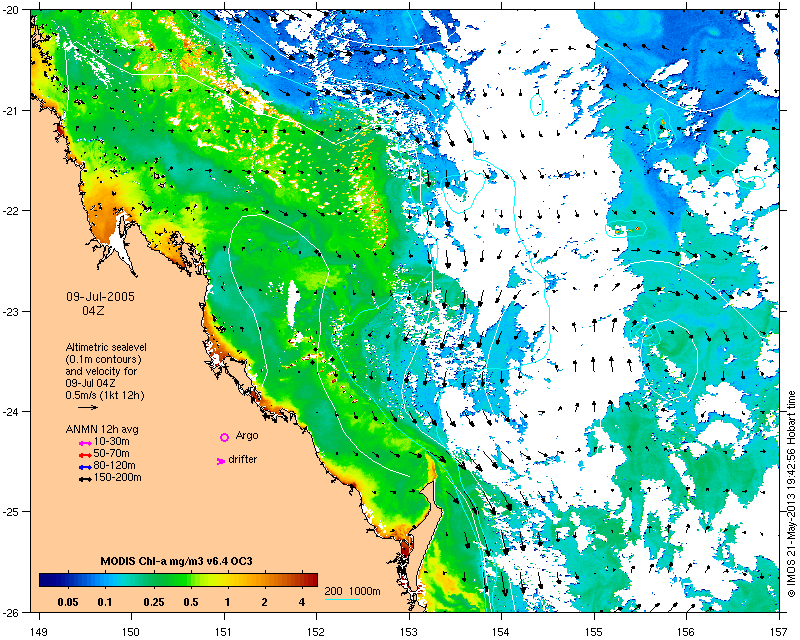Click the 0.05 colorbar tick label

68,602
